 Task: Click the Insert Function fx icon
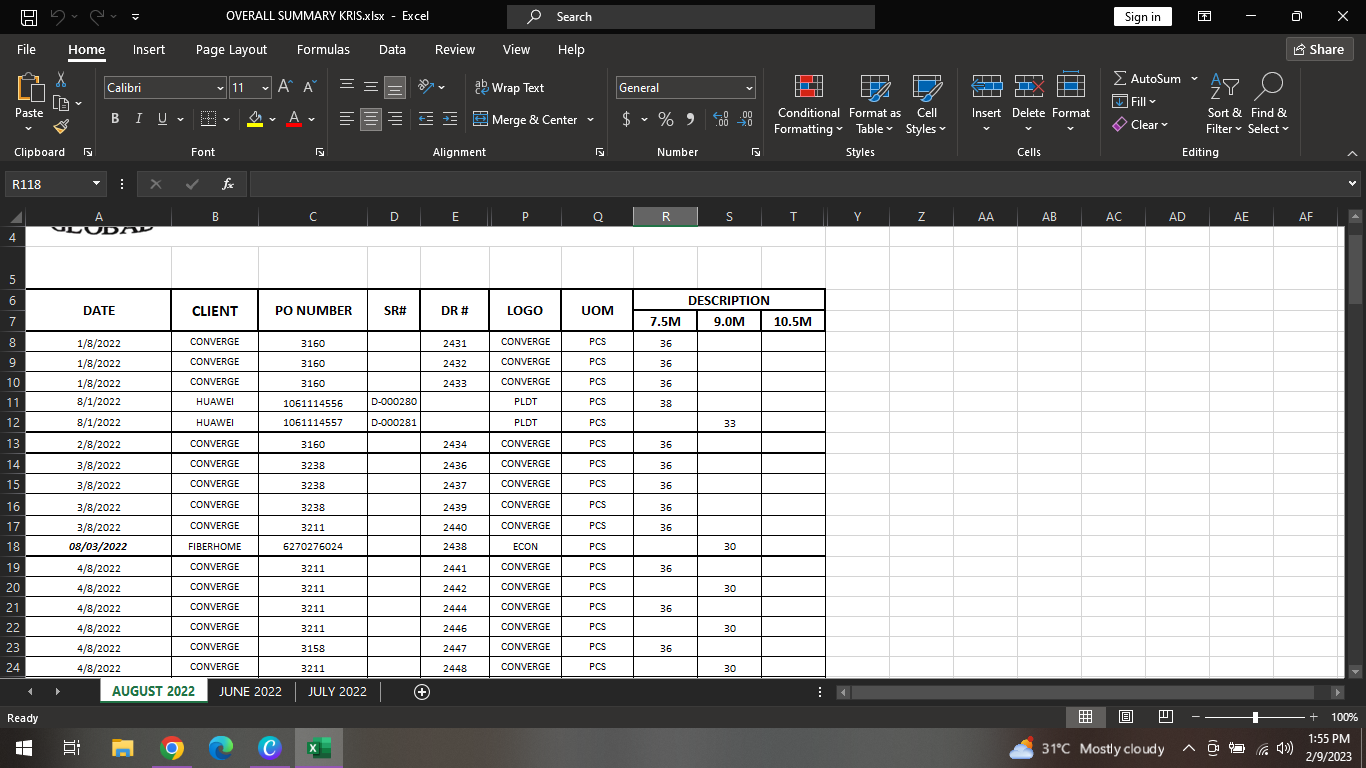tap(228, 184)
